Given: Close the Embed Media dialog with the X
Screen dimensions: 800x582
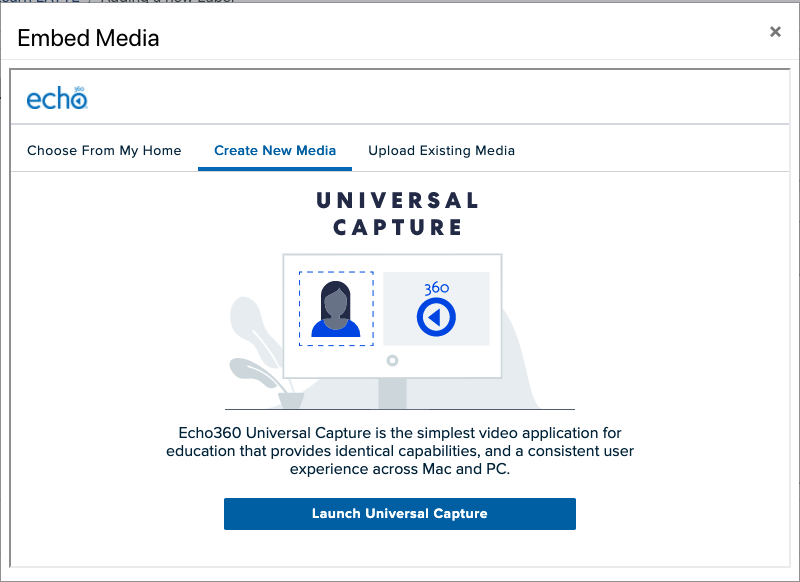Looking at the screenshot, I should 775,31.
